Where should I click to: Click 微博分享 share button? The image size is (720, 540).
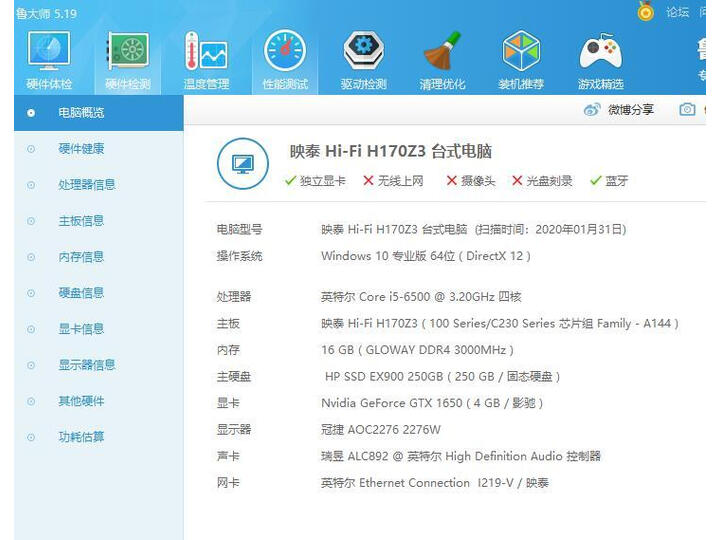[630, 110]
